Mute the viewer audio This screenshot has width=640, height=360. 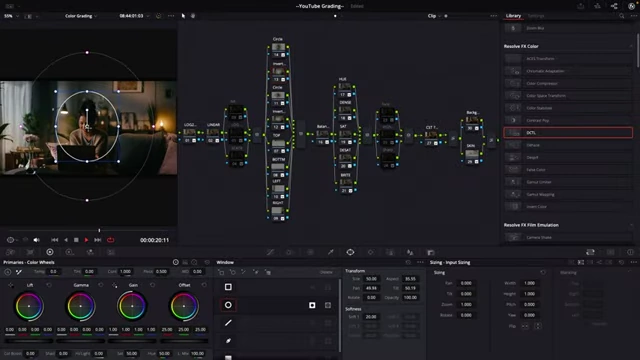36,240
